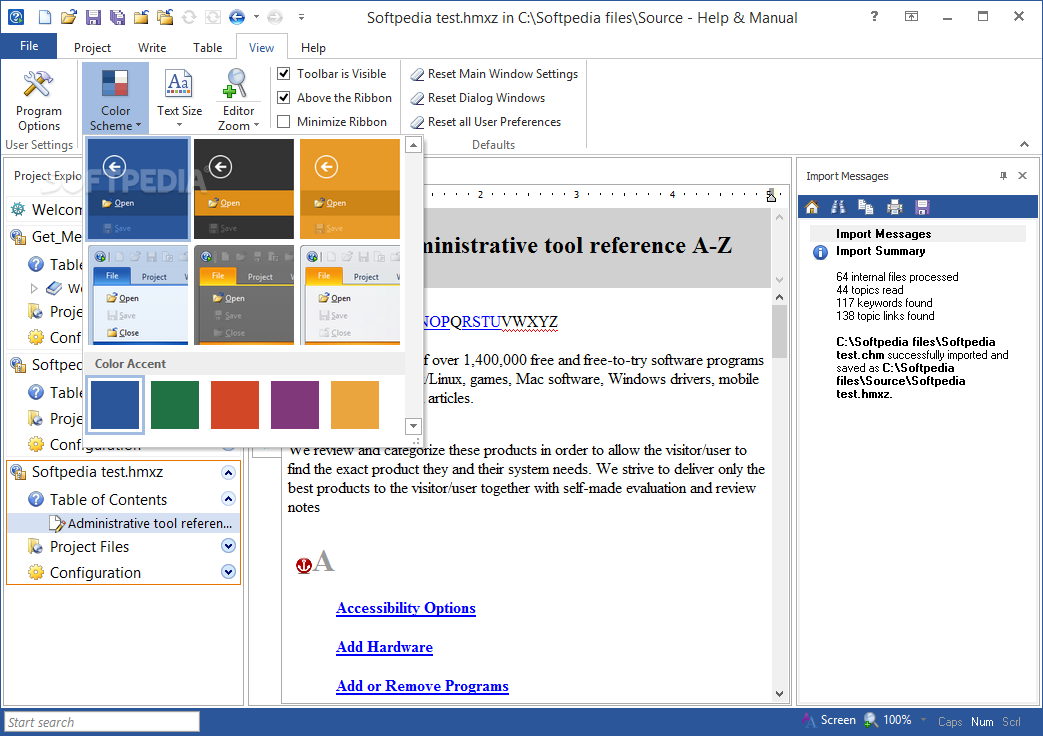Click Reset all User Preferences
The height and width of the screenshot is (736, 1043).
(x=486, y=122)
